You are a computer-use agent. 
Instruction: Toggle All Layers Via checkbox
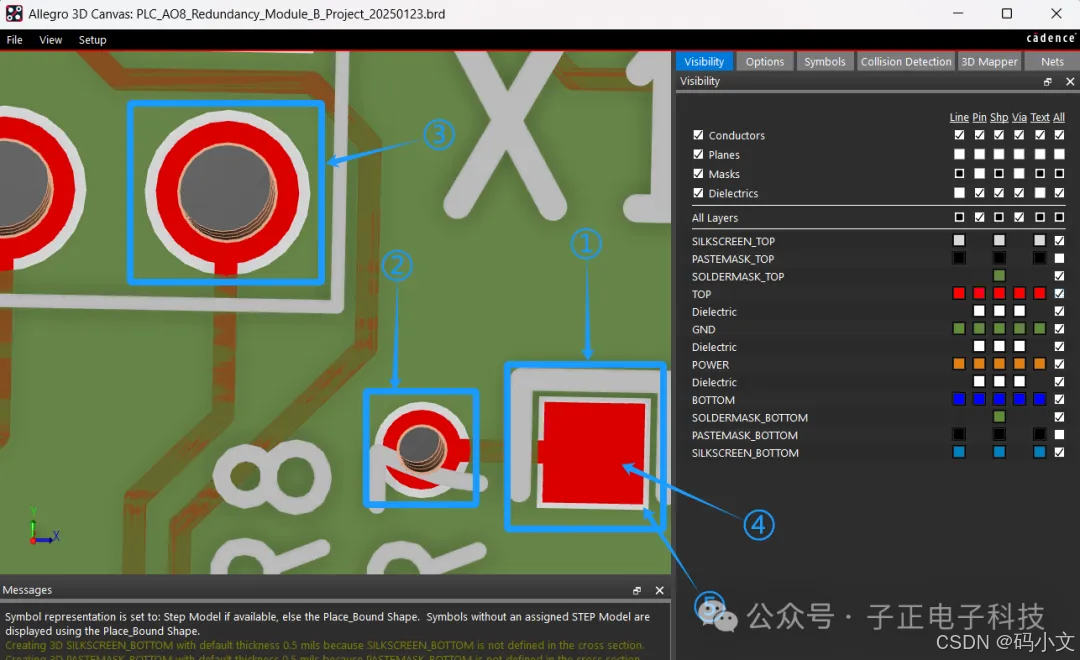[1019, 218]
